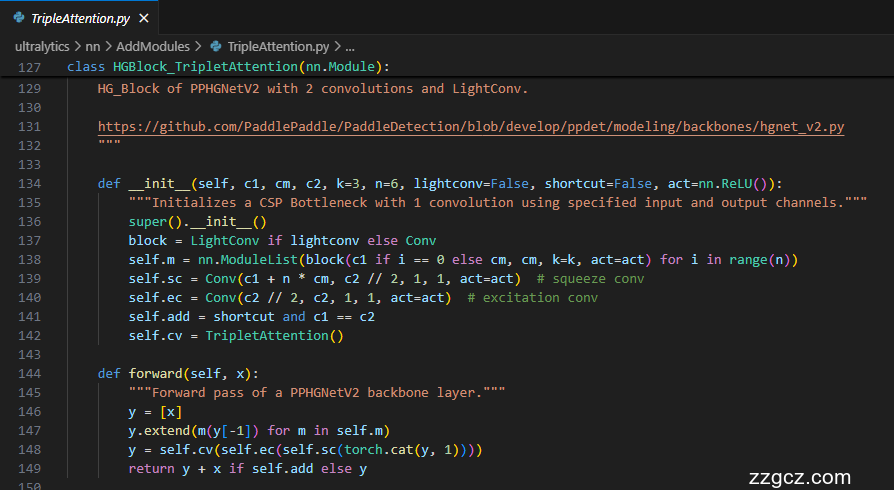Viewport: 894px width, 490px height.
Task: Click the '# squeeze conv' comment
Action: pos(590,279)
